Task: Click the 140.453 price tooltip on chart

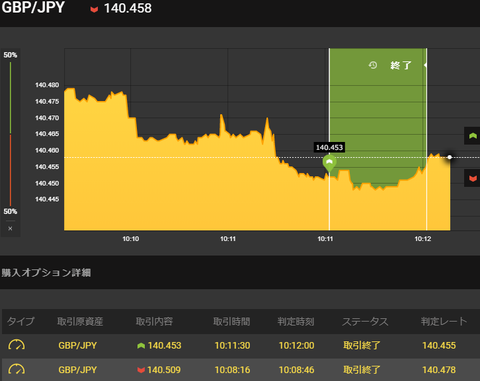Action: [329, 147]
